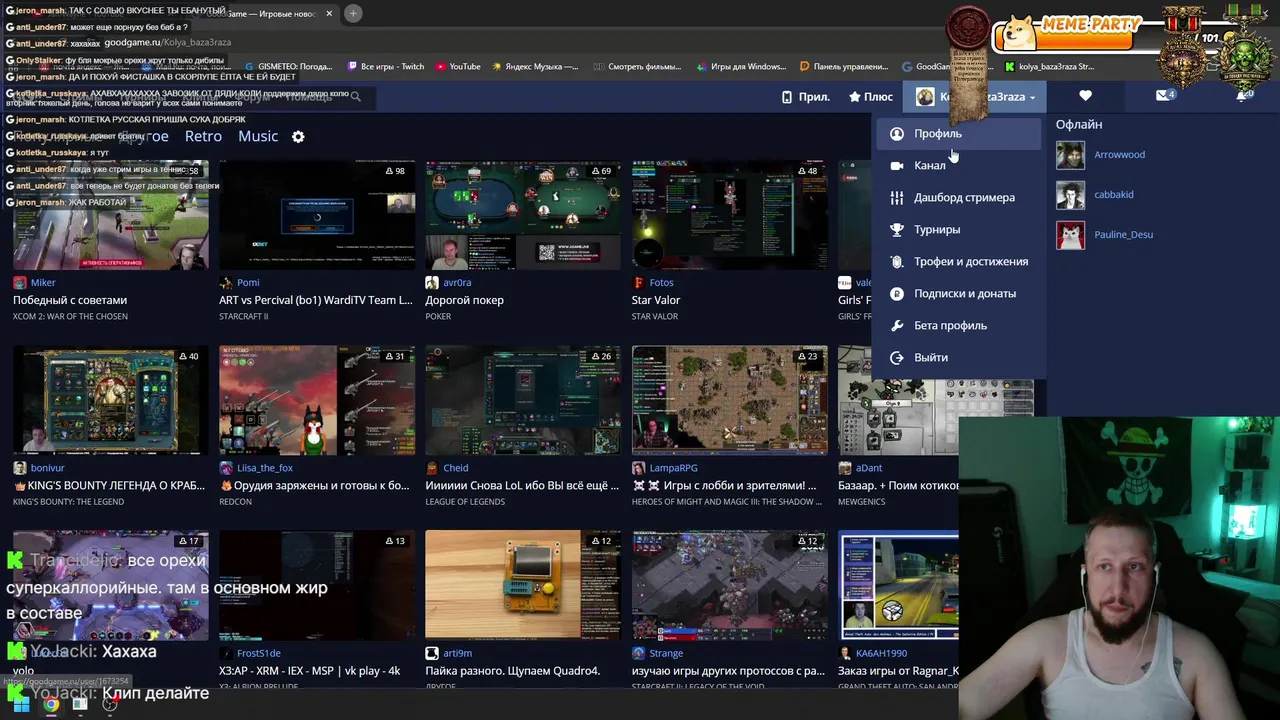Open bonivur's King's Bounty thumbnail
Image resolution: width=1280 pixels, height=720 pixels.
click(x=110, y=400)
